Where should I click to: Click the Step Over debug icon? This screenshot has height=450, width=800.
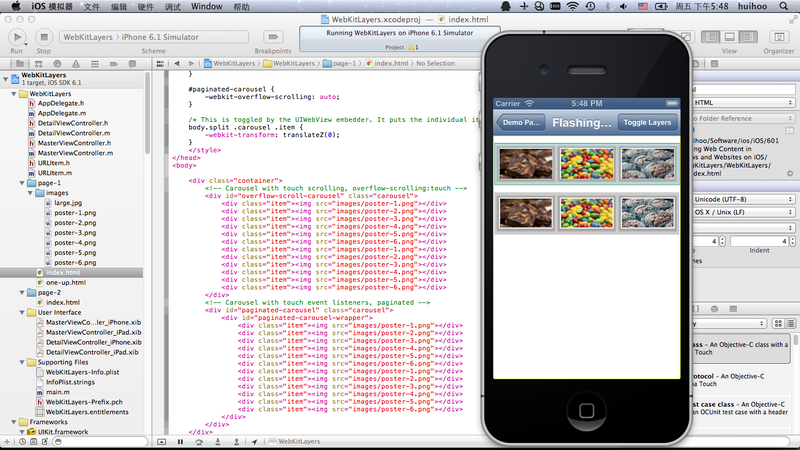coord(197,441)
